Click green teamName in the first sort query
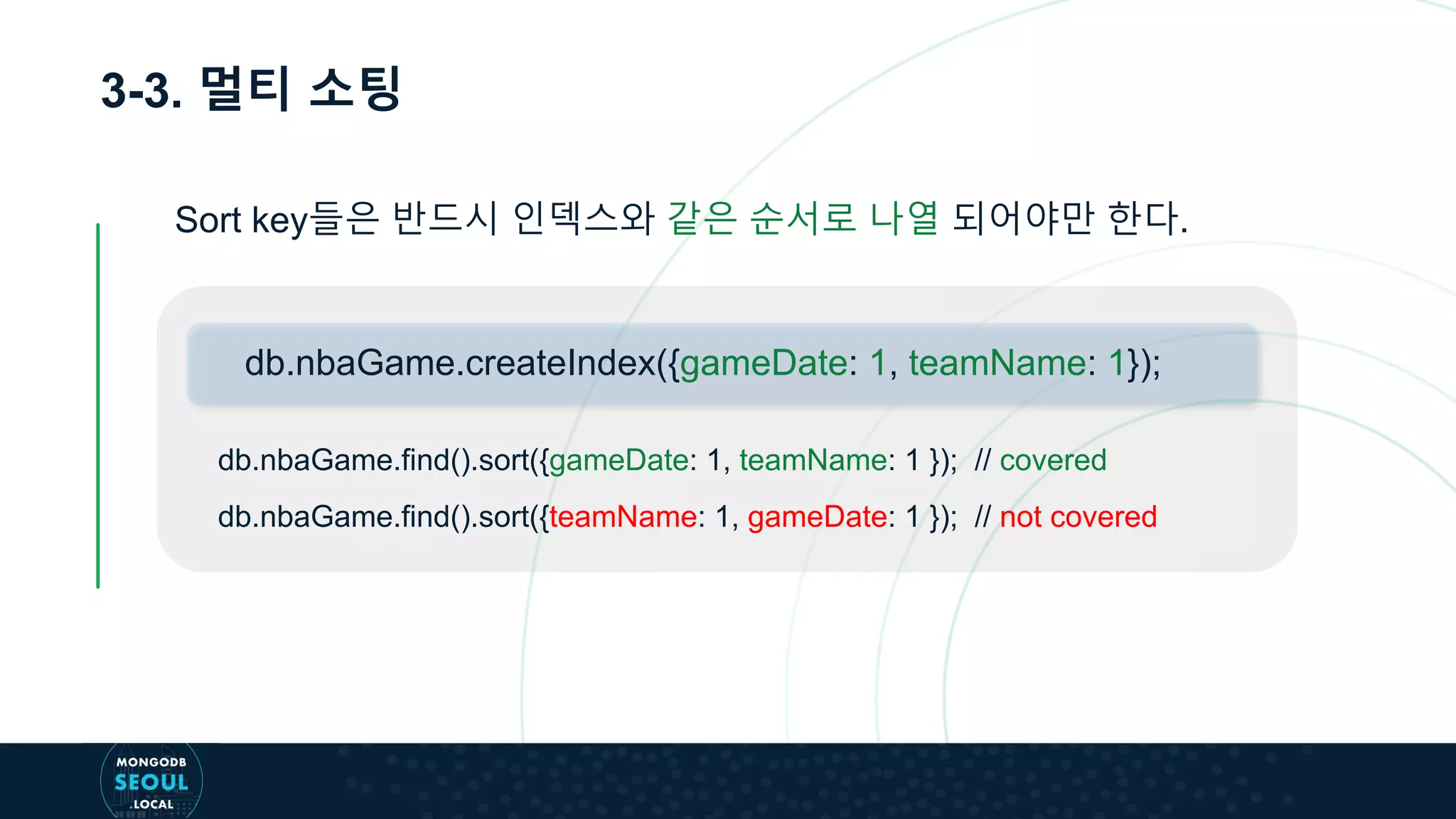 813,461
